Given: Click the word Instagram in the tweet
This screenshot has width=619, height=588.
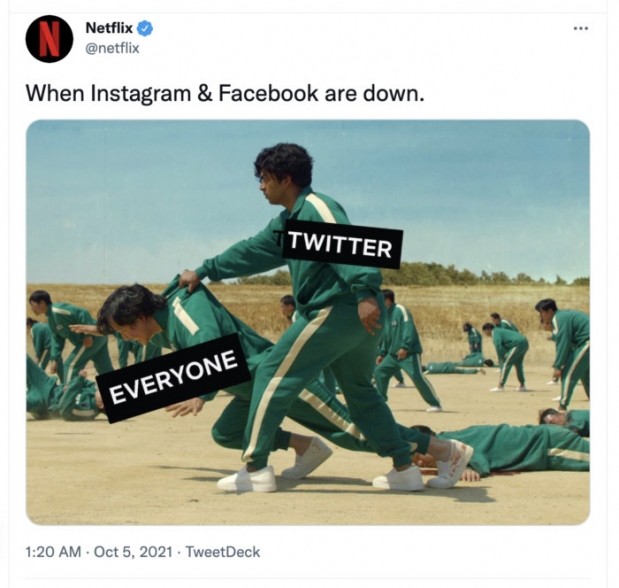Looking at the screenshot, I should coord(141,94).
